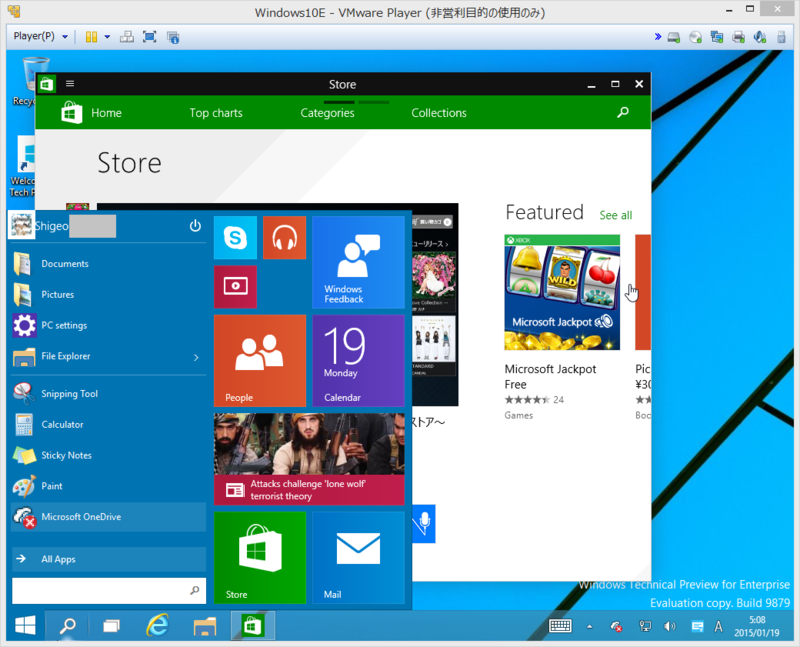Click the VMware hard disk device icon

pyautogui.click(x=673, y=37)
